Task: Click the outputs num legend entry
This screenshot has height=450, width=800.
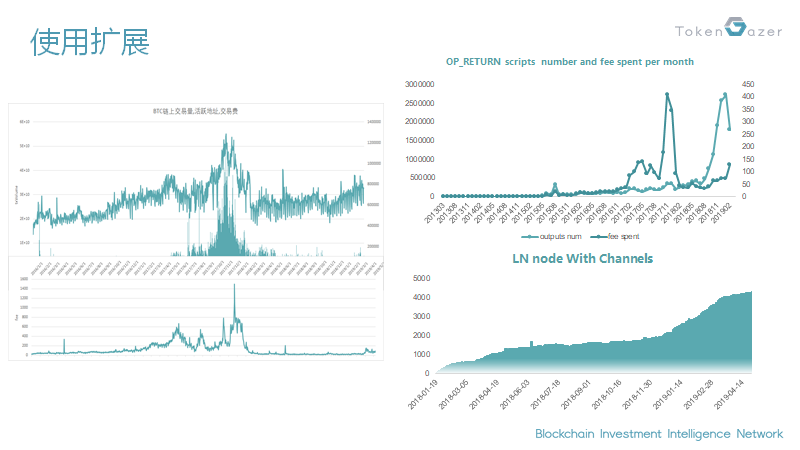Action: (x=552, y=236)
